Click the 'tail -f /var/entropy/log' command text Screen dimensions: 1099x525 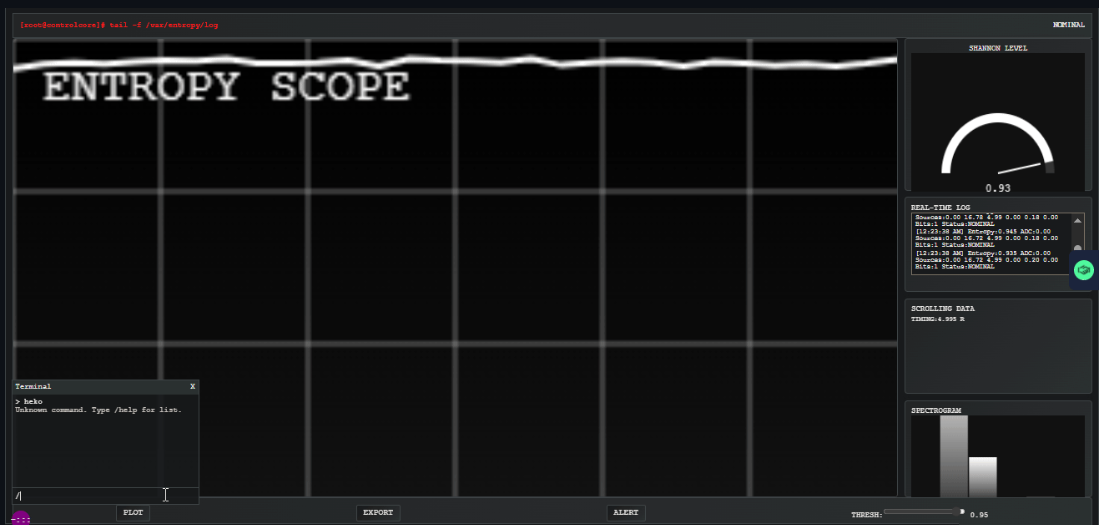163,25
